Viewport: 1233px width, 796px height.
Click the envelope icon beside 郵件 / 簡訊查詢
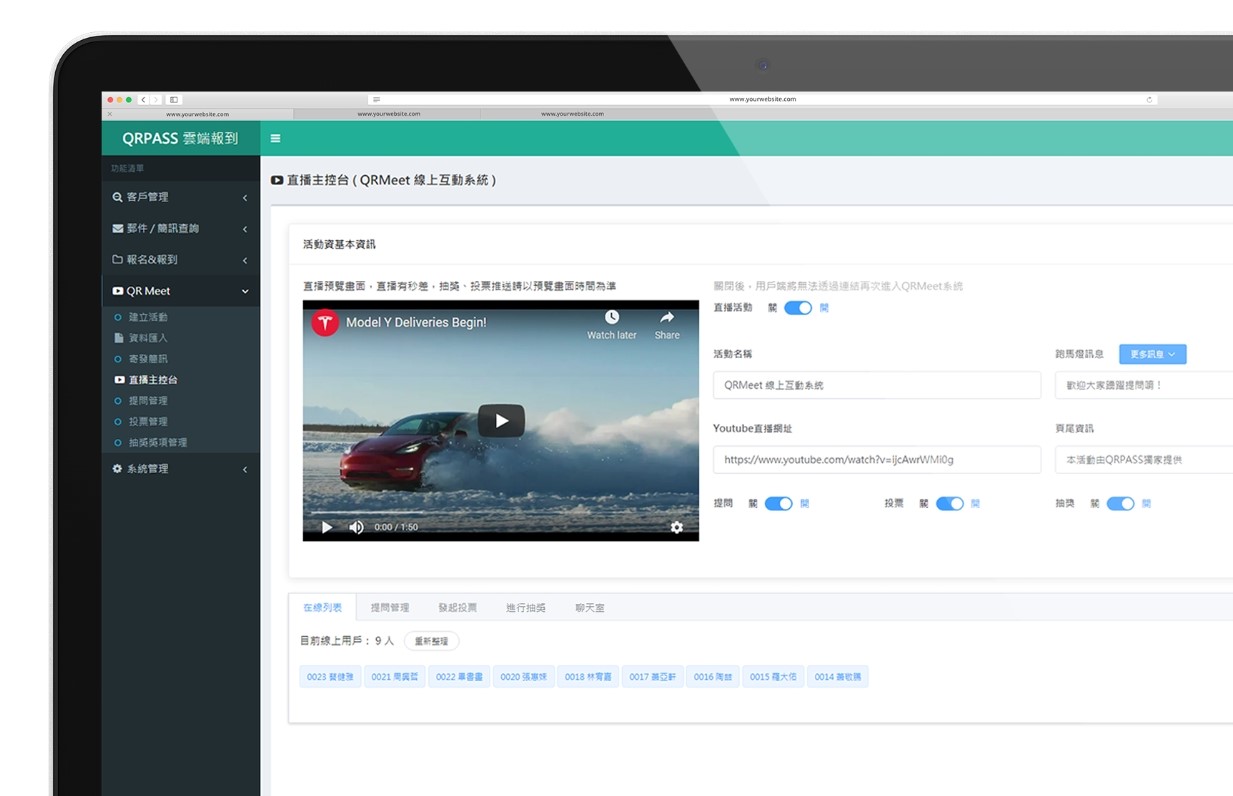[118, 229]
